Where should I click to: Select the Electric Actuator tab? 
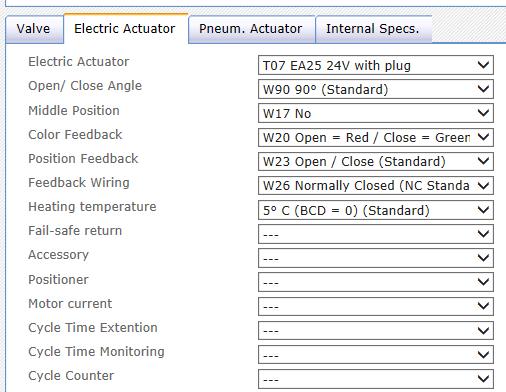click(126, 29)
